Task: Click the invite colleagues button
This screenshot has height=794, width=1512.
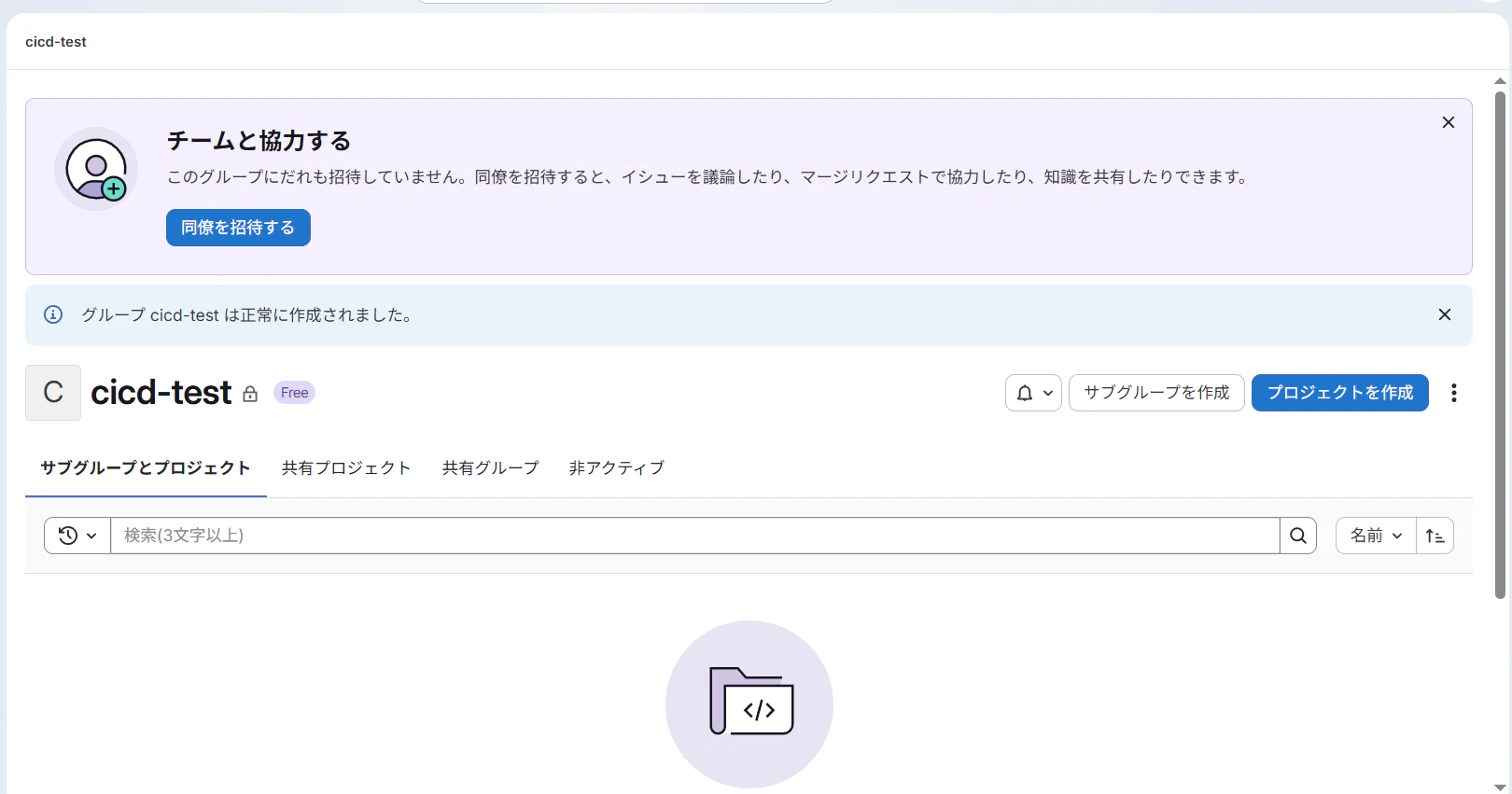Action: point(238,228)
